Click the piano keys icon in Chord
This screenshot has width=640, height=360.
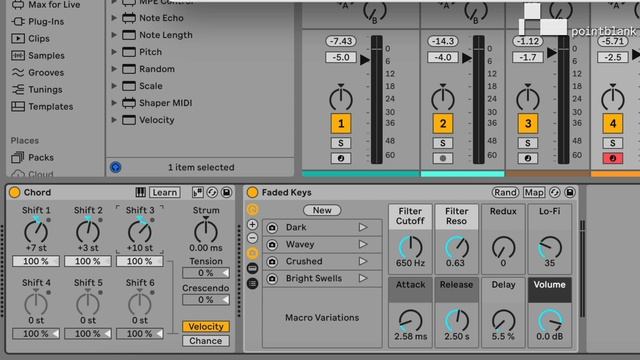click(x=140, y=192)
